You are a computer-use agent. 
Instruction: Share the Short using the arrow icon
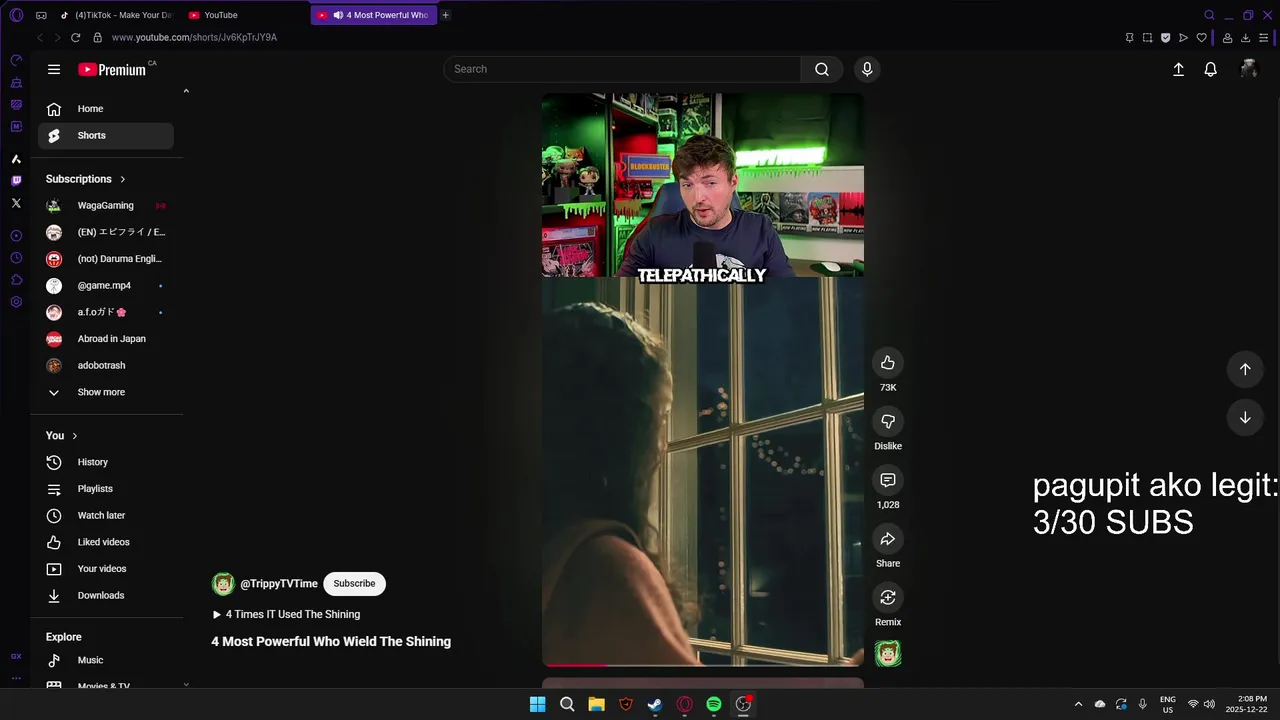click(888, 539)
